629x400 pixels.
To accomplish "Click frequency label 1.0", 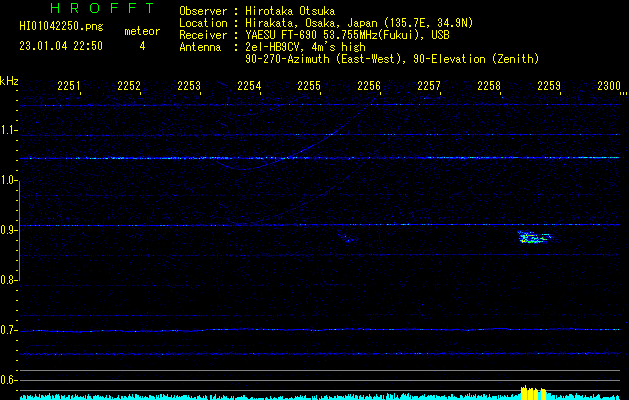I will tap(8, 180).
